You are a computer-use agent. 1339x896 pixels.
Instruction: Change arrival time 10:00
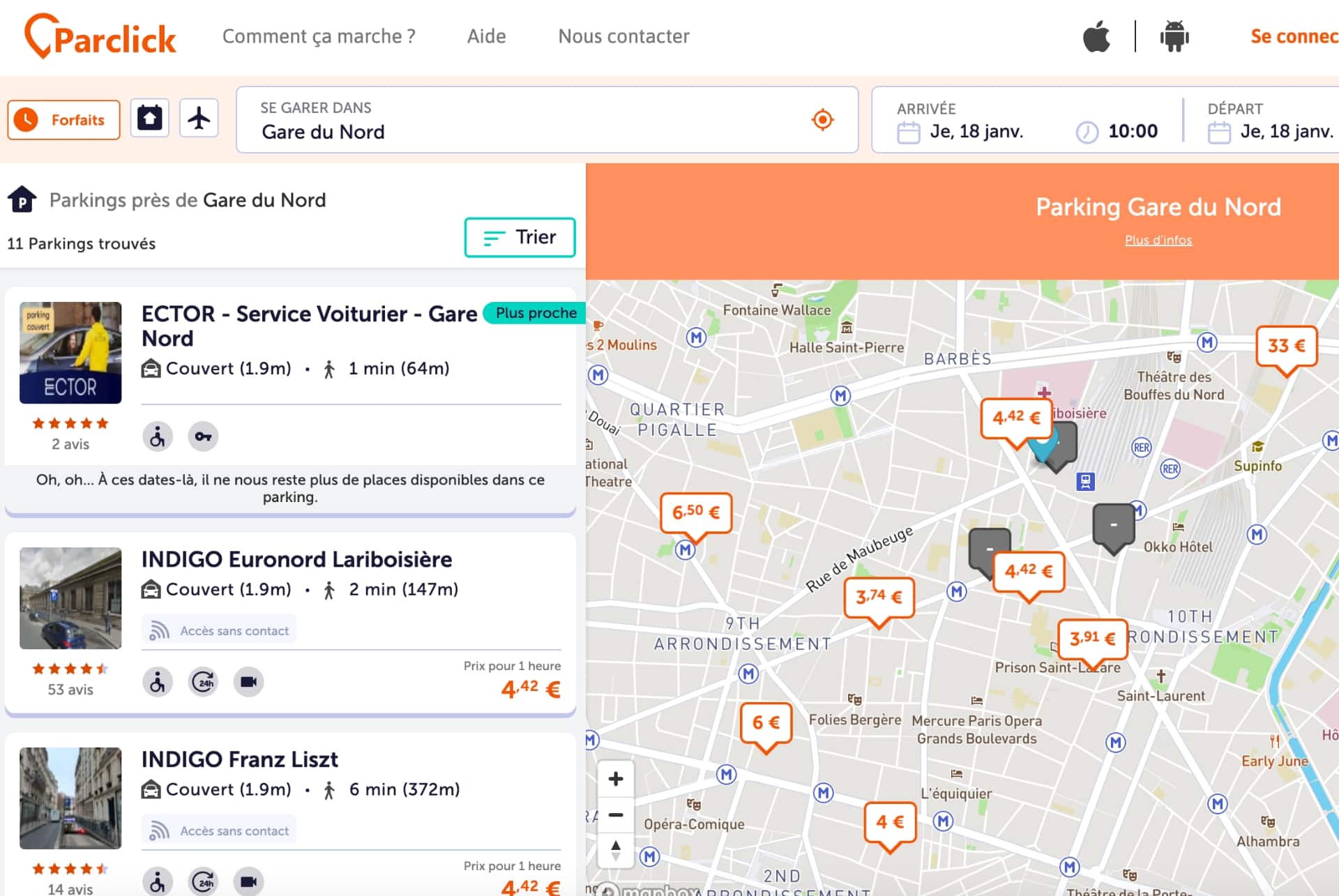1133,131
